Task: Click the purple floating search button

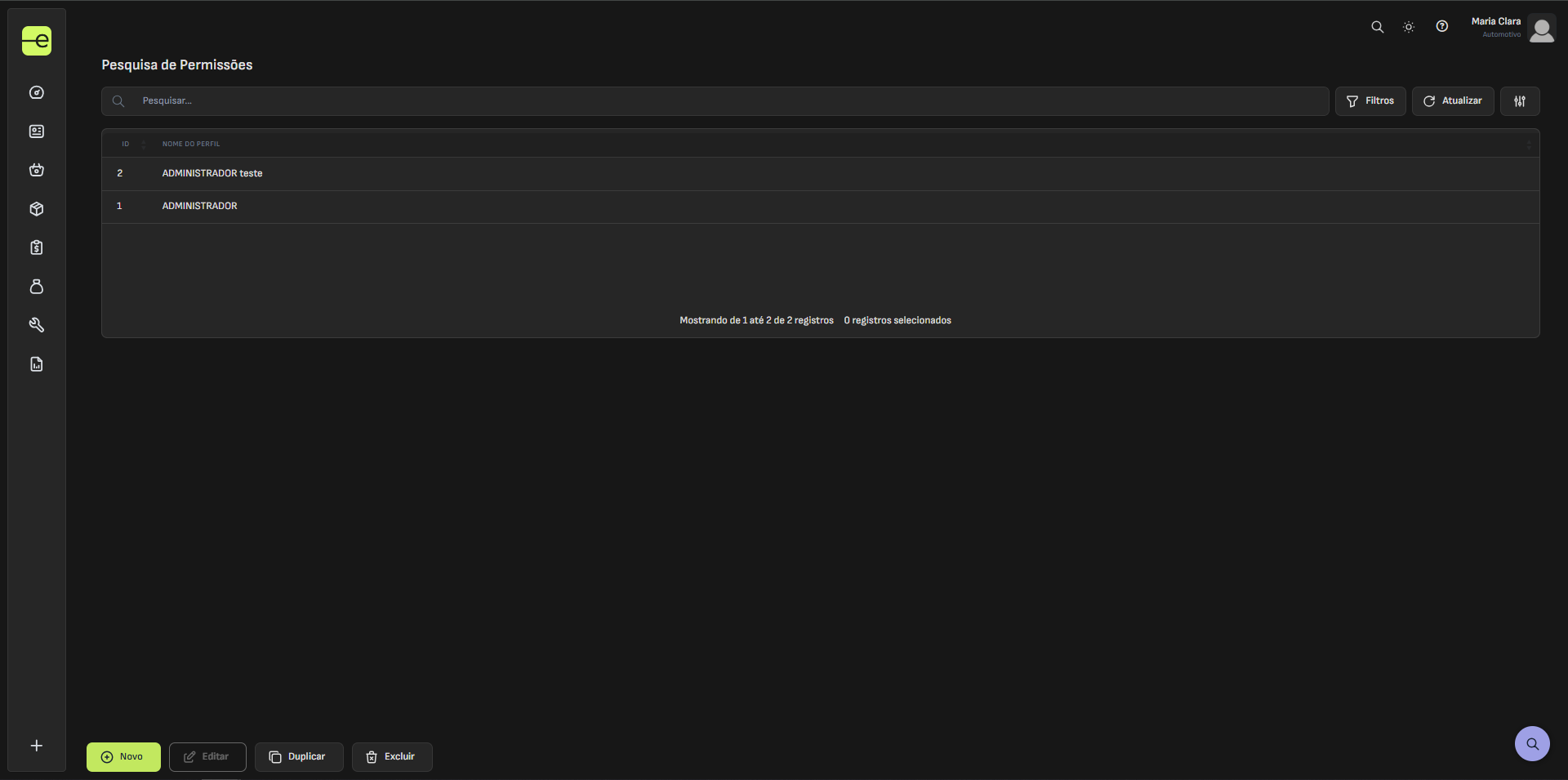Action: click(x=1532, y=744)
